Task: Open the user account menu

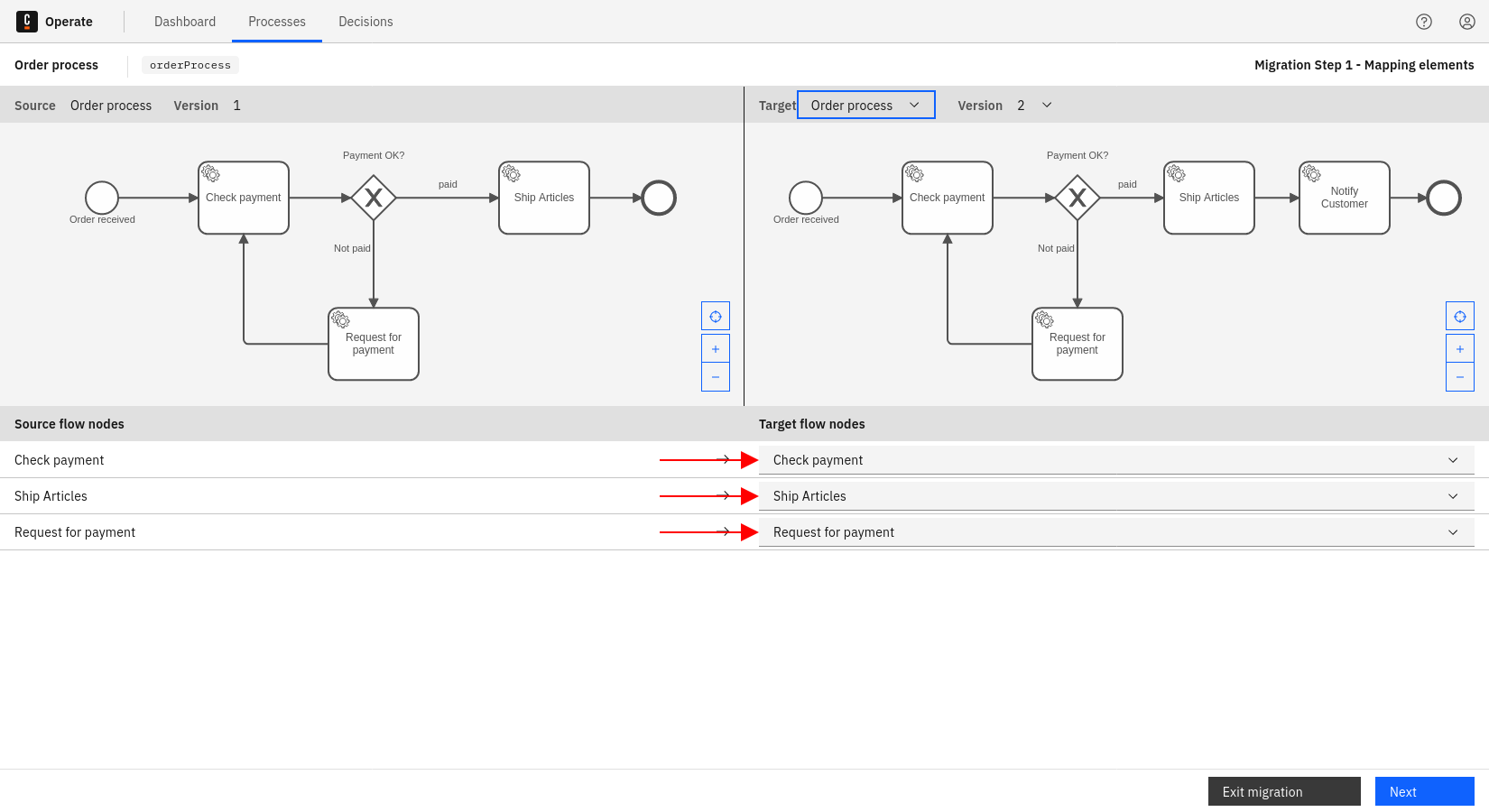Action: tap(1466, 21)
